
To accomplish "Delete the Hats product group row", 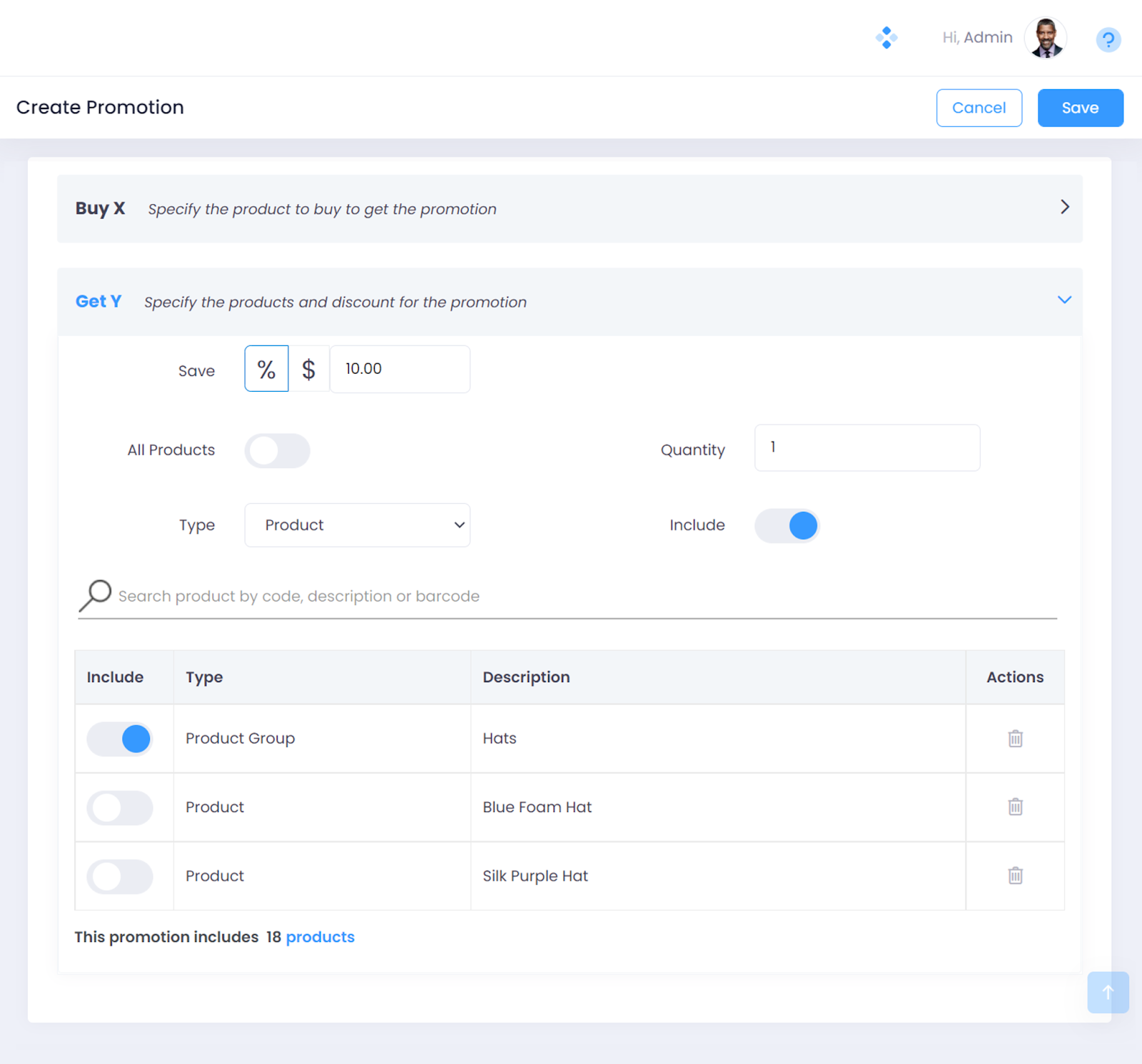I will tap(1015, 739).
